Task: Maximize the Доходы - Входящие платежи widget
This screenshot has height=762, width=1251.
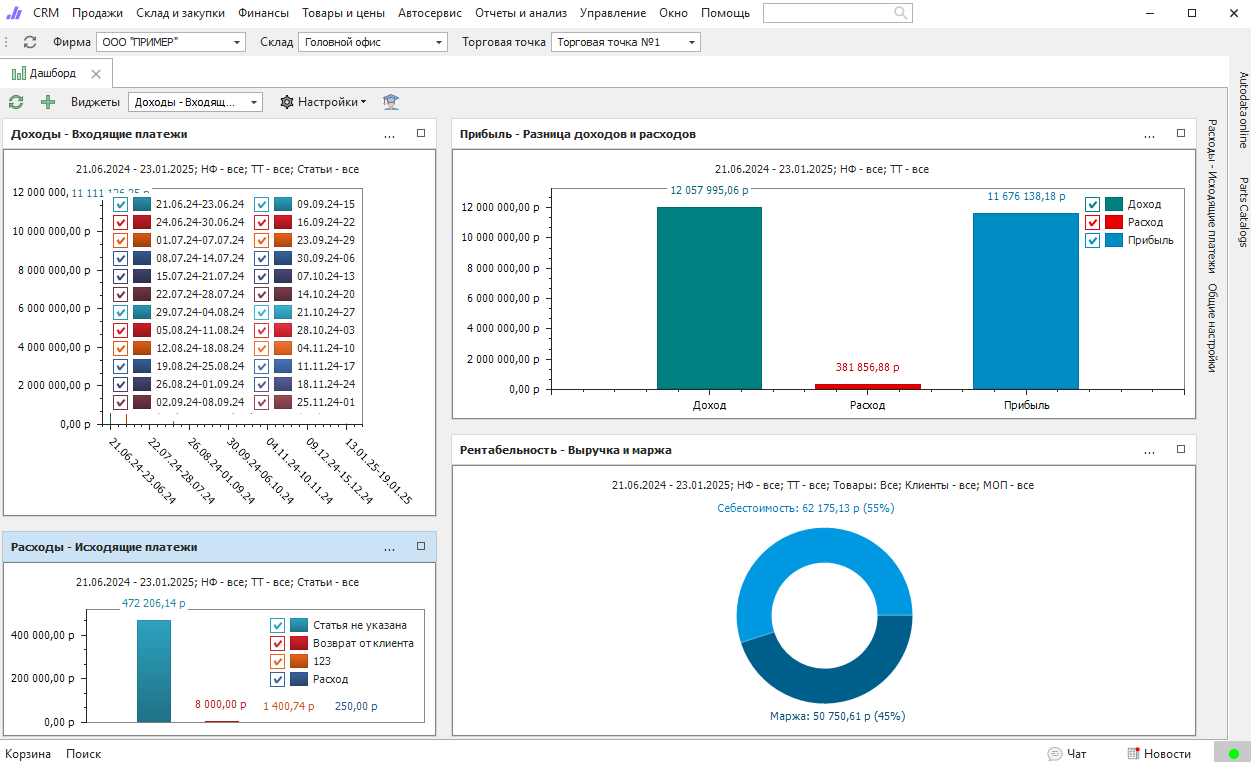Action: pyautogui.click(x=421, y=133)
